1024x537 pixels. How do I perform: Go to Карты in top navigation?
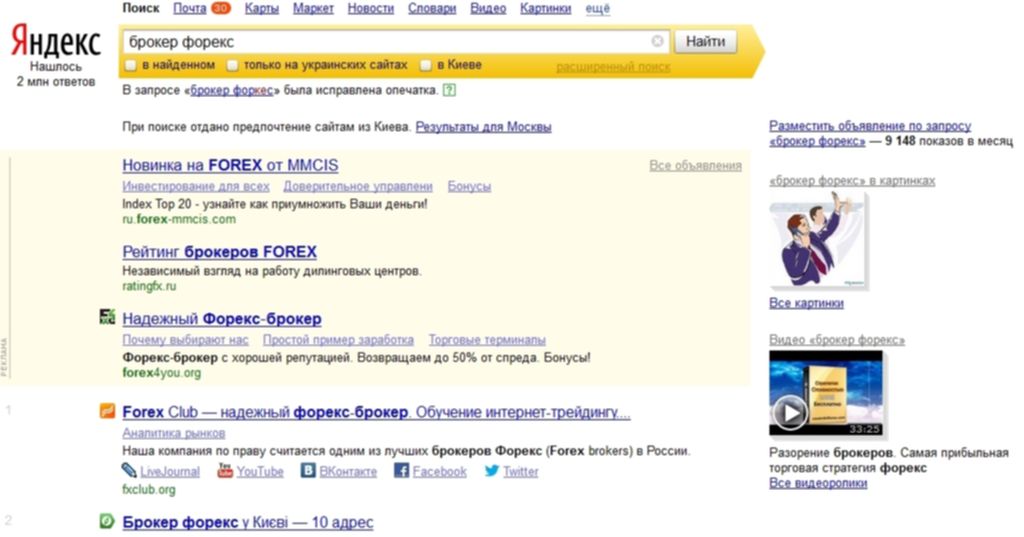tap(262, 8)
